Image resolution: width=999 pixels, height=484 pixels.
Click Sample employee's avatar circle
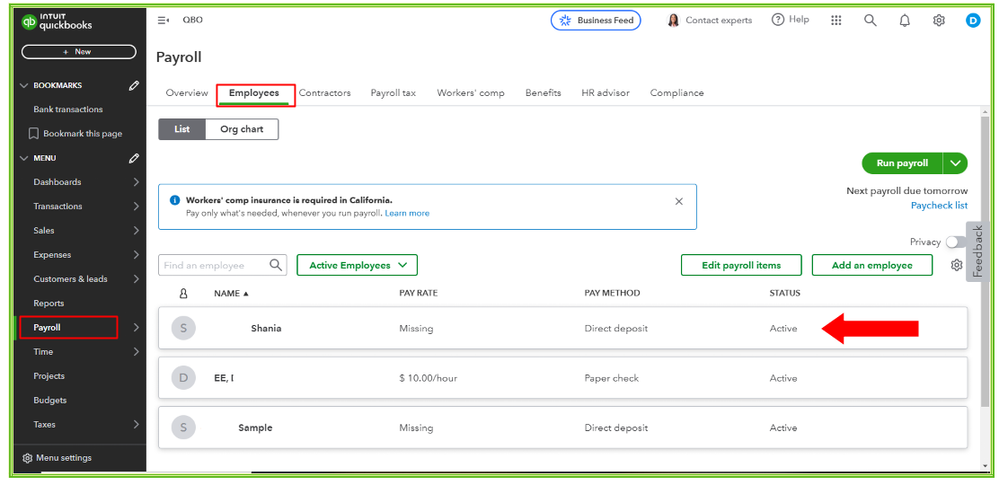(183, 428)
